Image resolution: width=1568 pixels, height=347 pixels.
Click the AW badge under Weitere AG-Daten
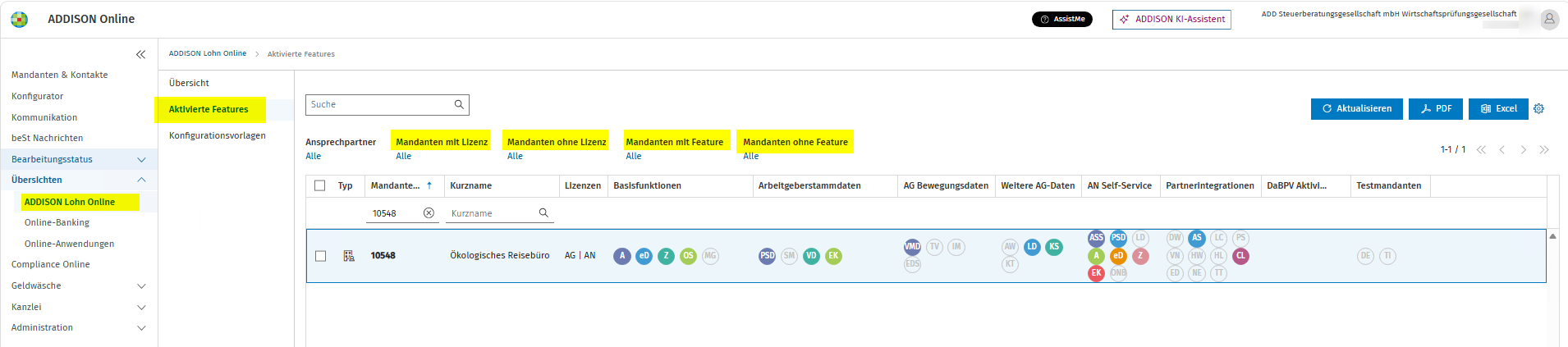(1010, 246)
